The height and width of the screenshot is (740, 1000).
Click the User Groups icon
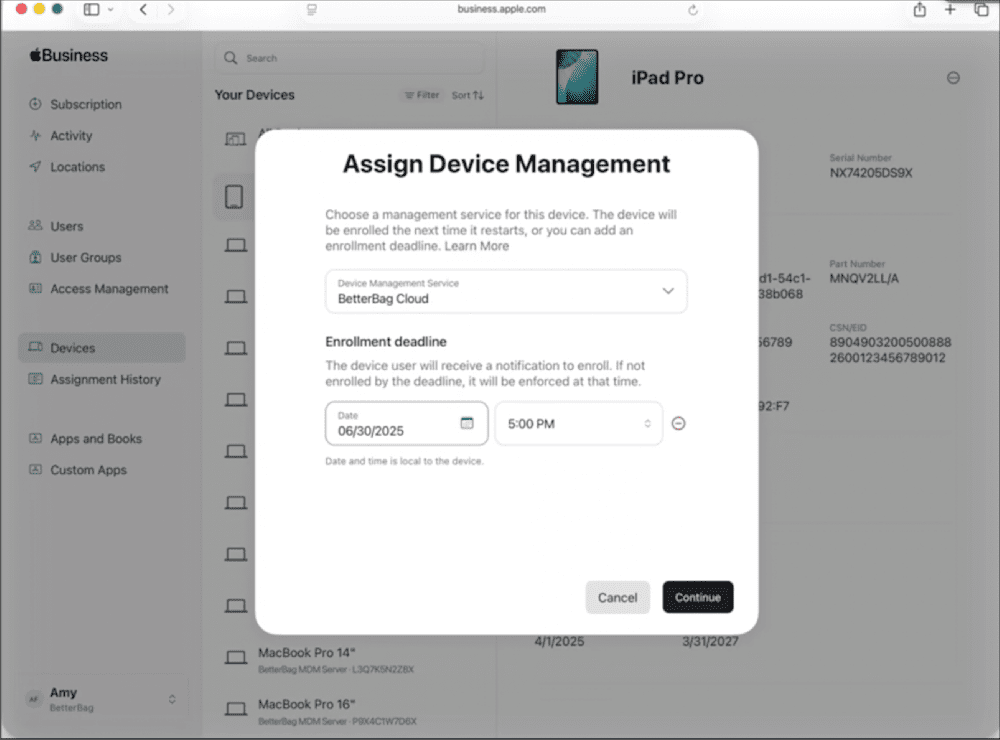coord(35,257)
